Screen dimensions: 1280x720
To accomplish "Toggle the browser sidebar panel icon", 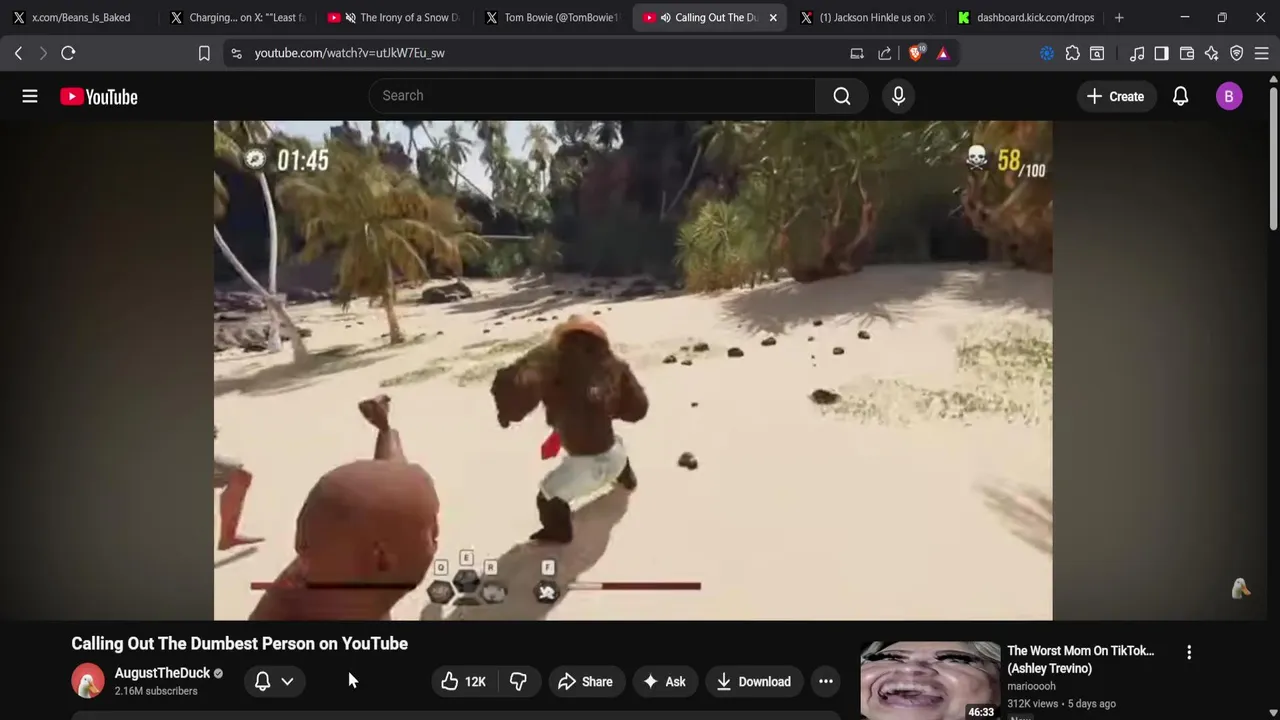I will 1161,53.
